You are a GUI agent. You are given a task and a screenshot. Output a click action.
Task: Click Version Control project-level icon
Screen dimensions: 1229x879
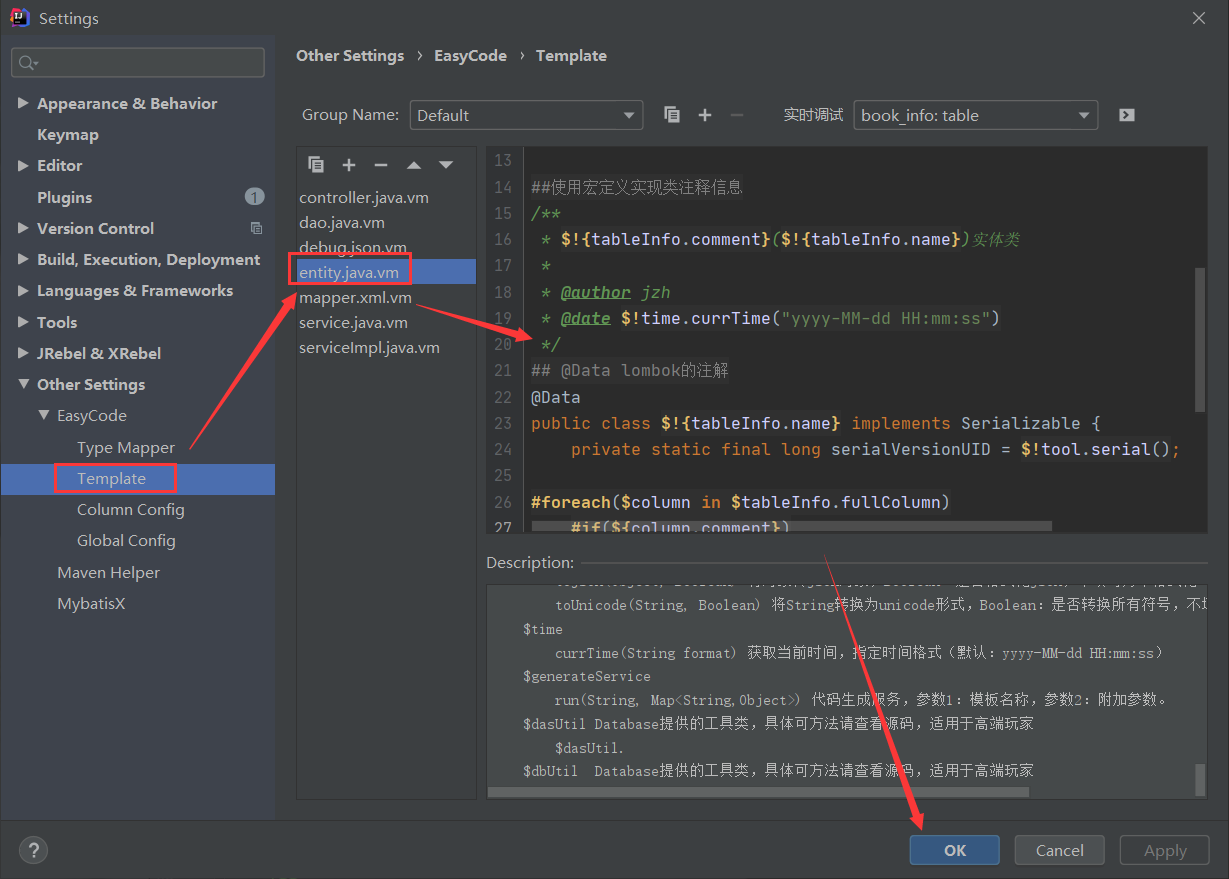click(x=256, y=228)
